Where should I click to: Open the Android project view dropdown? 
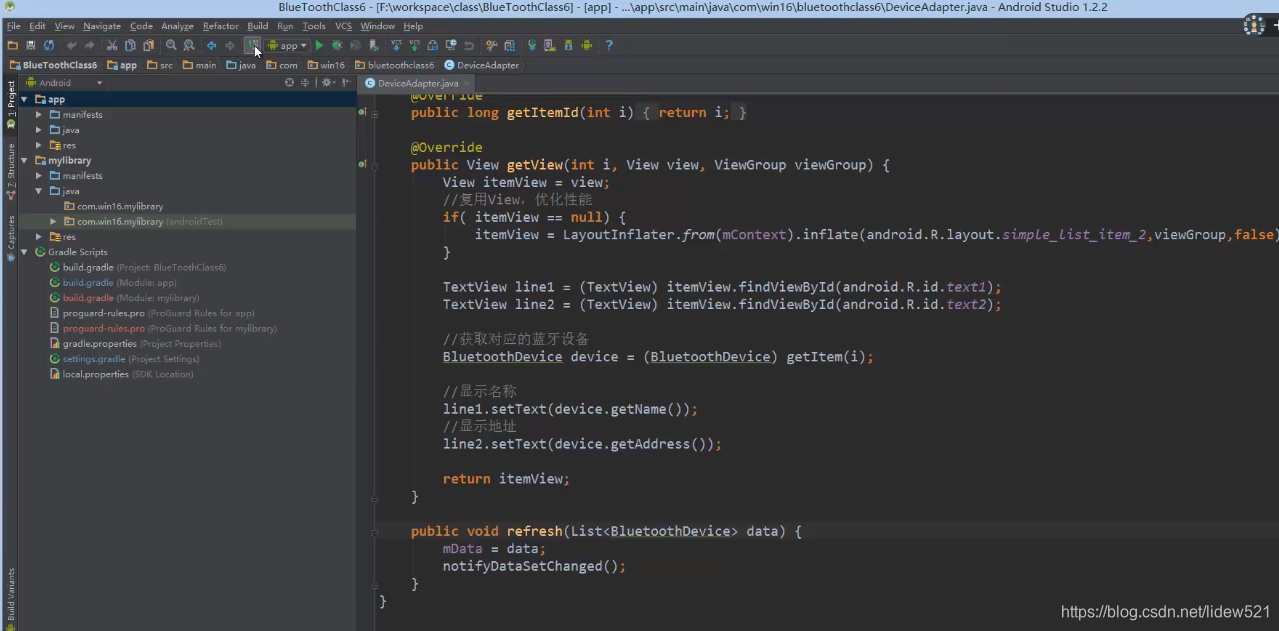pyautogui.click(x=64, y=82)
